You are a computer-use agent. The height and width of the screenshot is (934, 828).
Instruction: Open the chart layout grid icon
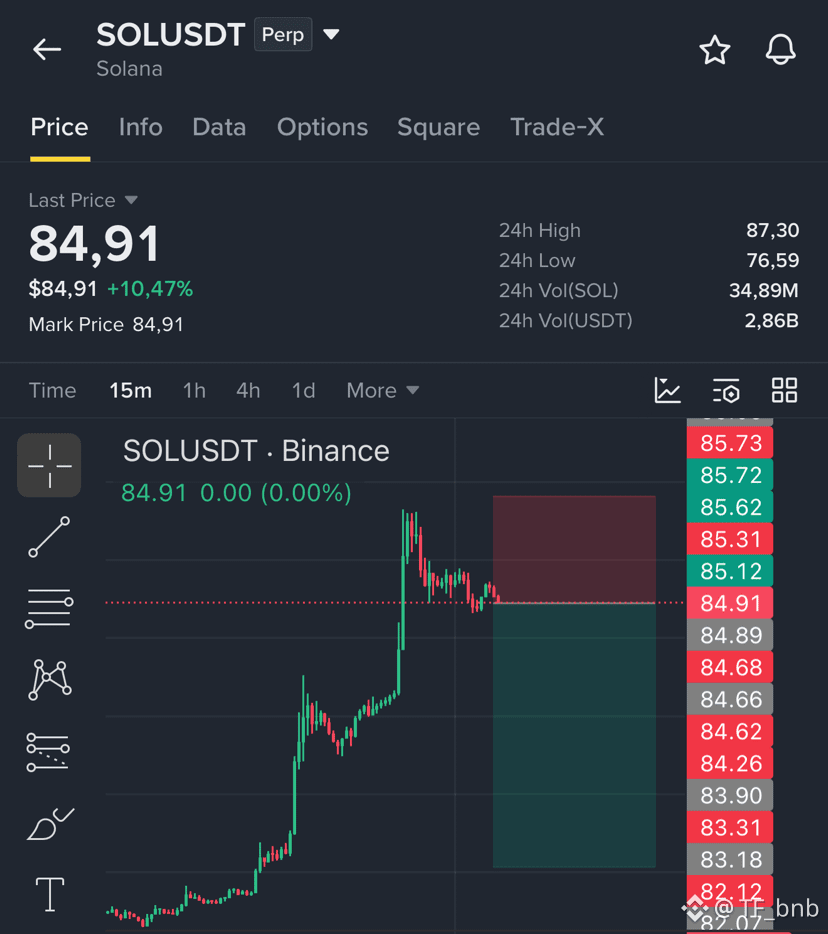(x=785, y=391)
